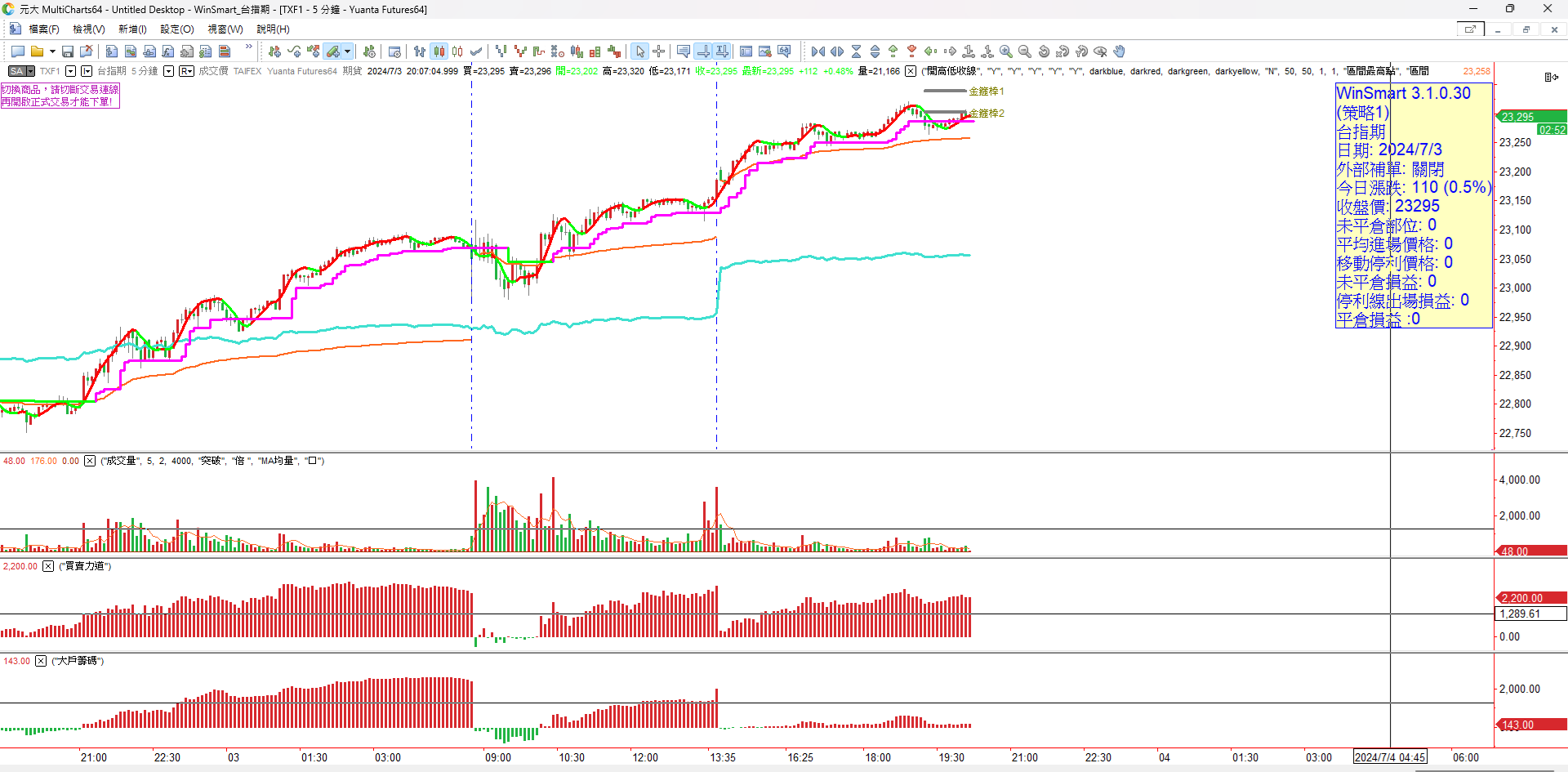The image size is (1568, 772).
Task: Toggle the 大戶籌碼 indicator status box
Action: point(41,661)
